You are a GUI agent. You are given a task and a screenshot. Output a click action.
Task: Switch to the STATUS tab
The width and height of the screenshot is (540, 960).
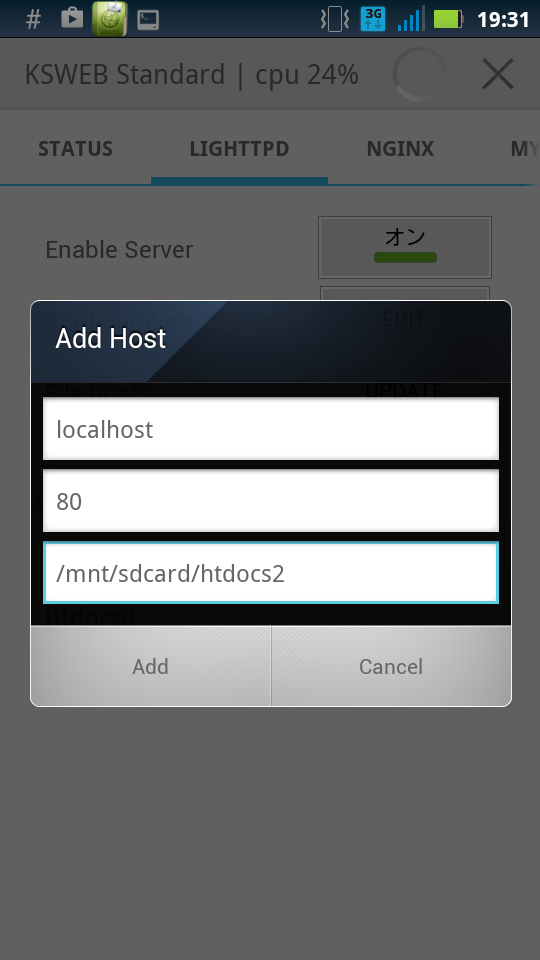75,149
